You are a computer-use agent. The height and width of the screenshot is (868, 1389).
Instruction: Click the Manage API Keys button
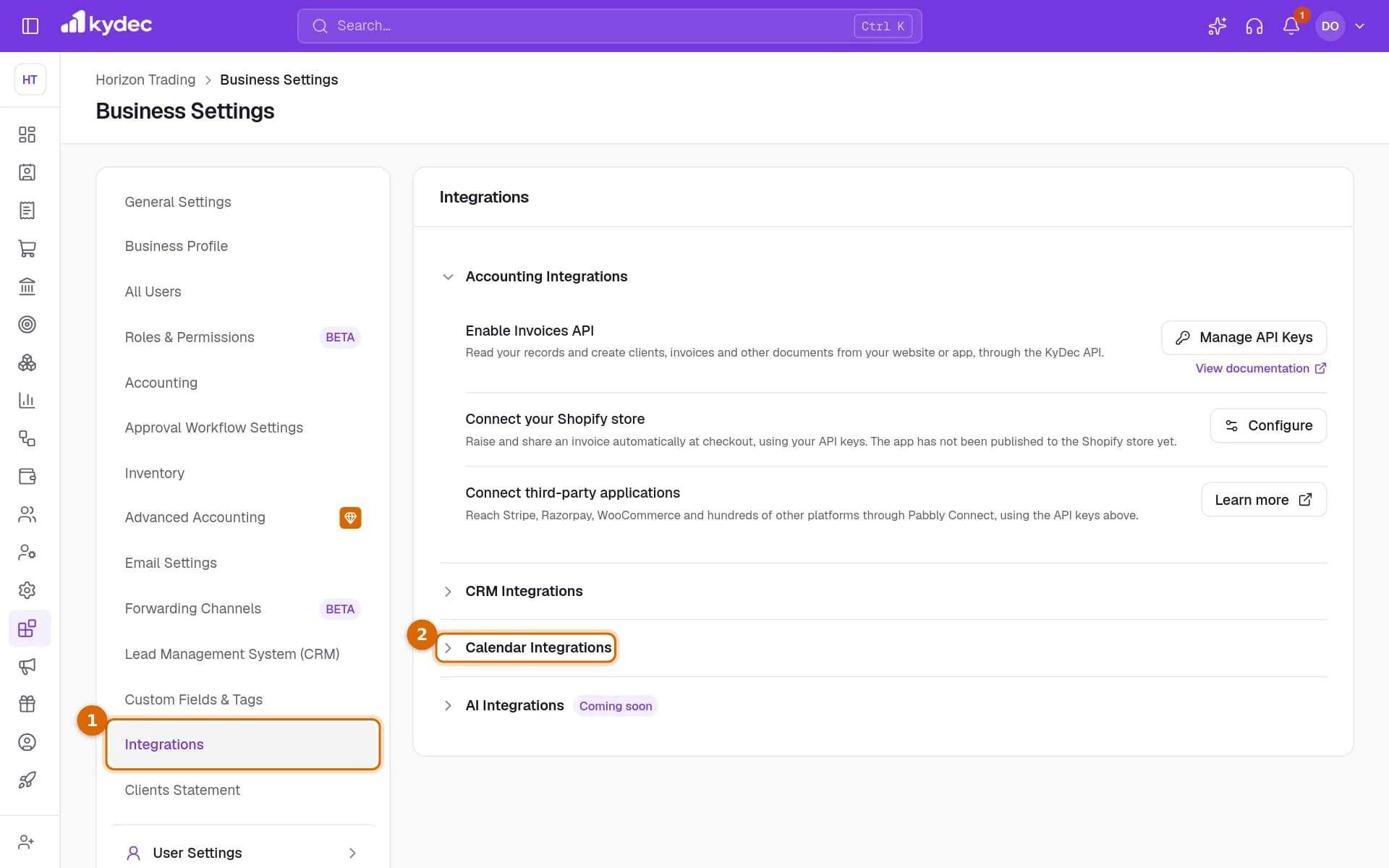point(1244,338)
